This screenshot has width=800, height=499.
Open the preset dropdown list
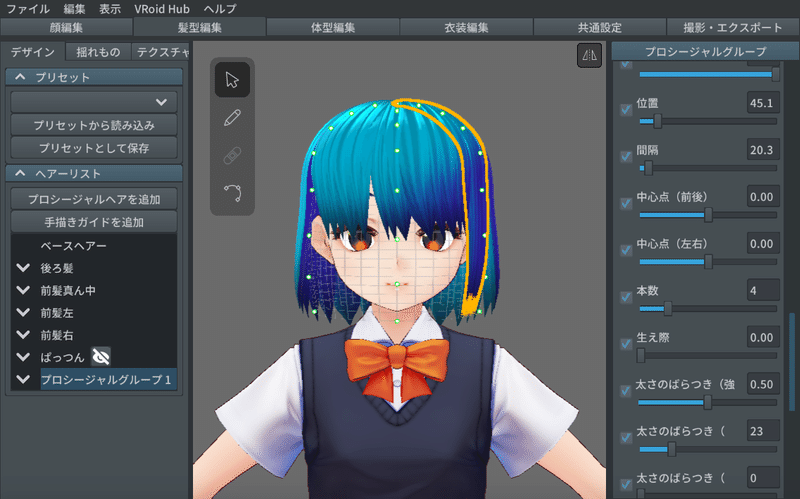click(94, 102)
